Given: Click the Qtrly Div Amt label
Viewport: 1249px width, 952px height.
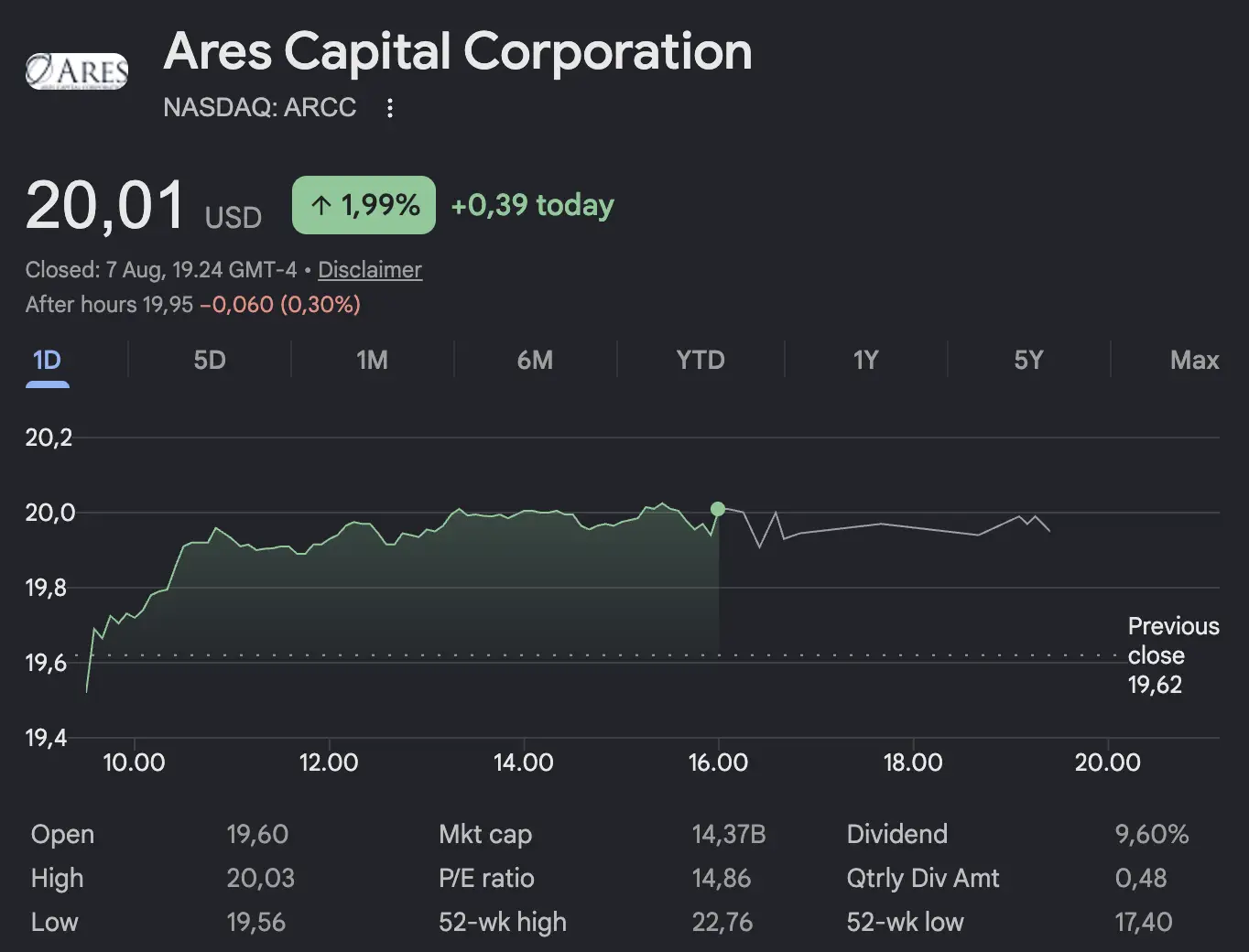Looking at the screenshot, I should coord(923,878).
